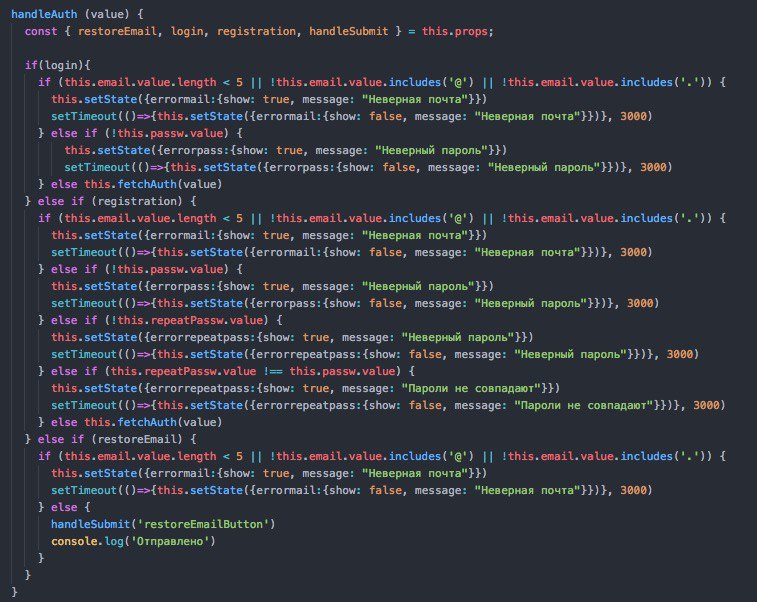
Task: Click 'else if (restoreEmail)' line
Action: tap(111, 439)
